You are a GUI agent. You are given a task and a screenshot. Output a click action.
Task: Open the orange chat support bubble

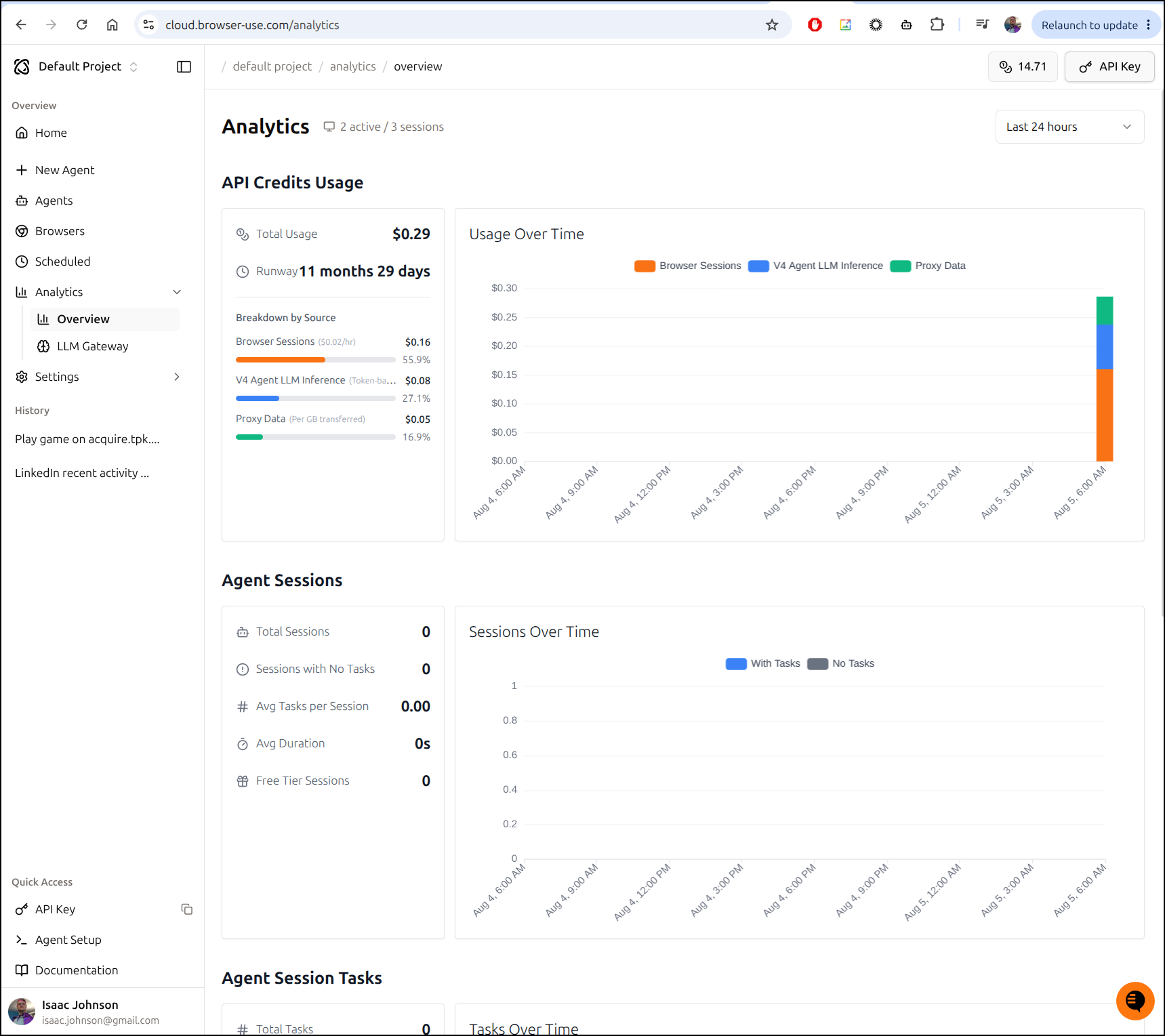tap(1135, 1001)
